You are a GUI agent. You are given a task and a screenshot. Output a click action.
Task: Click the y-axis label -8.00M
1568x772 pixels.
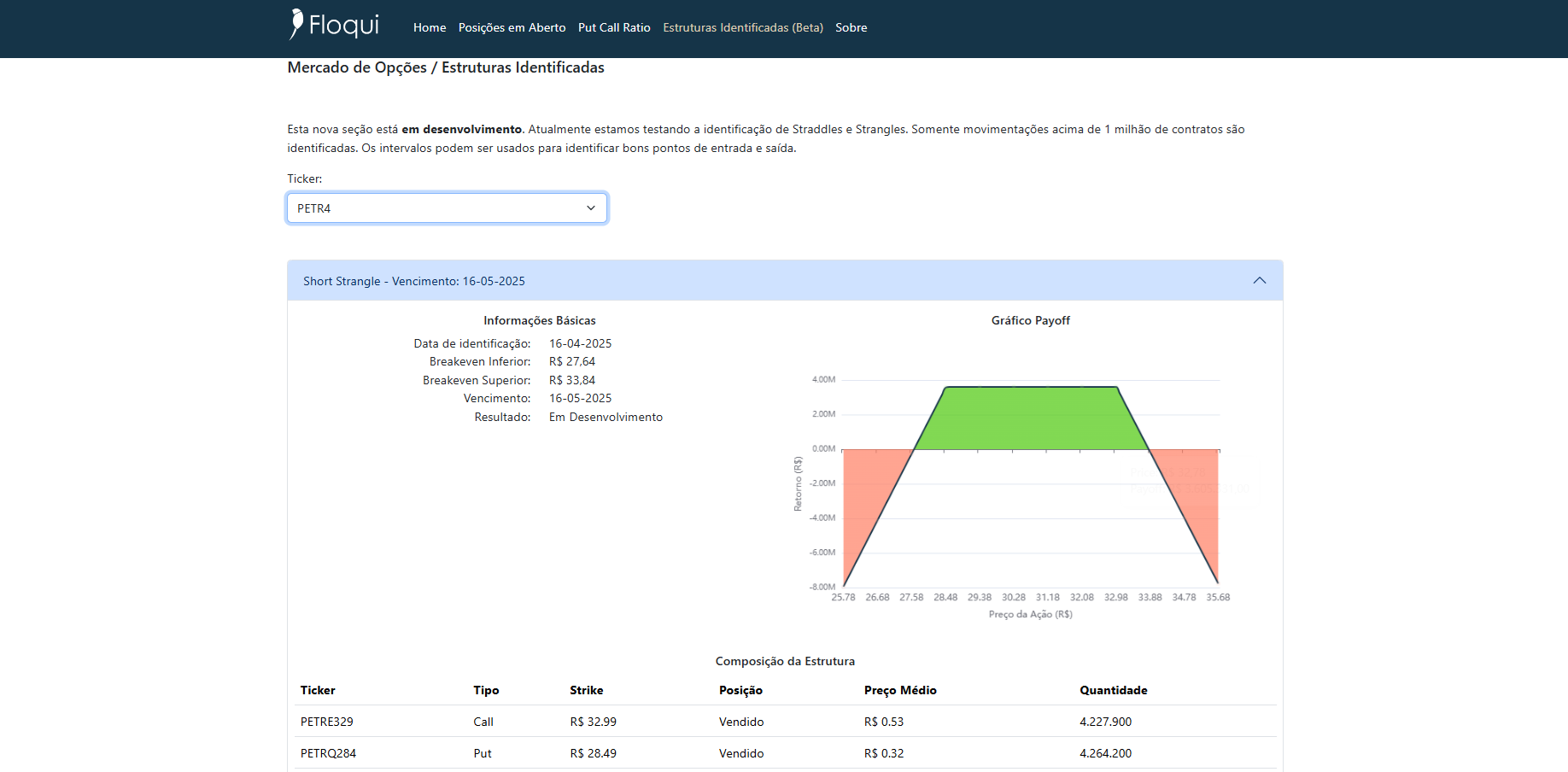click(822, 587)
